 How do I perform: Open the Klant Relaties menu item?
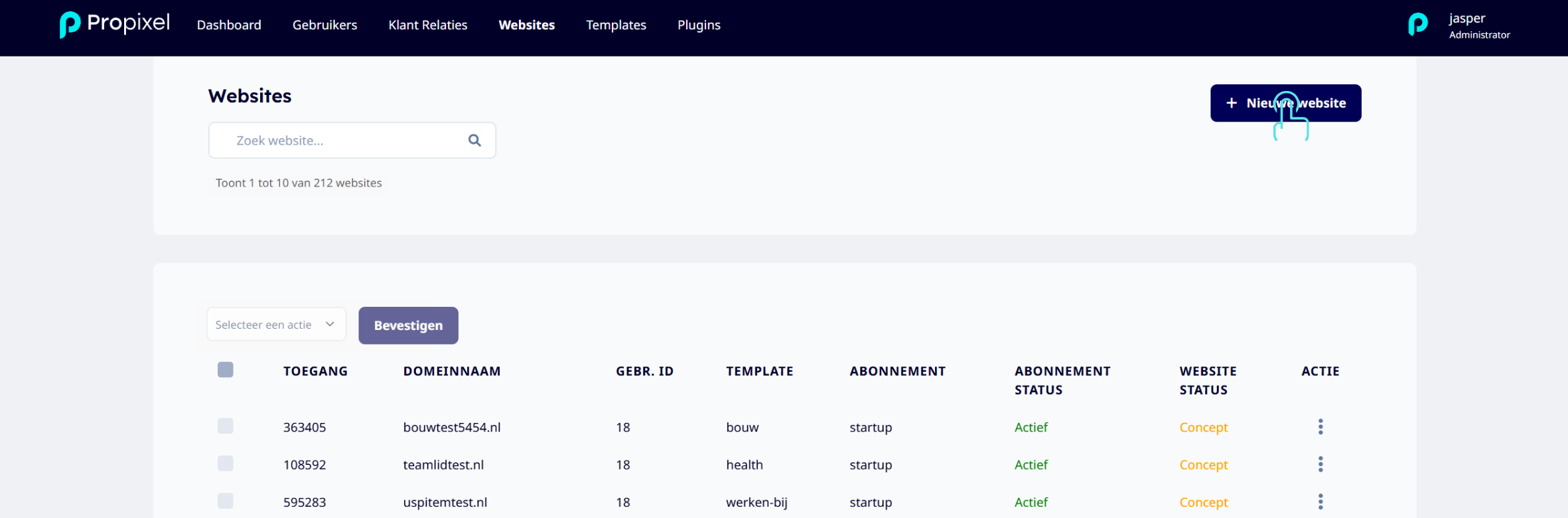427,25
